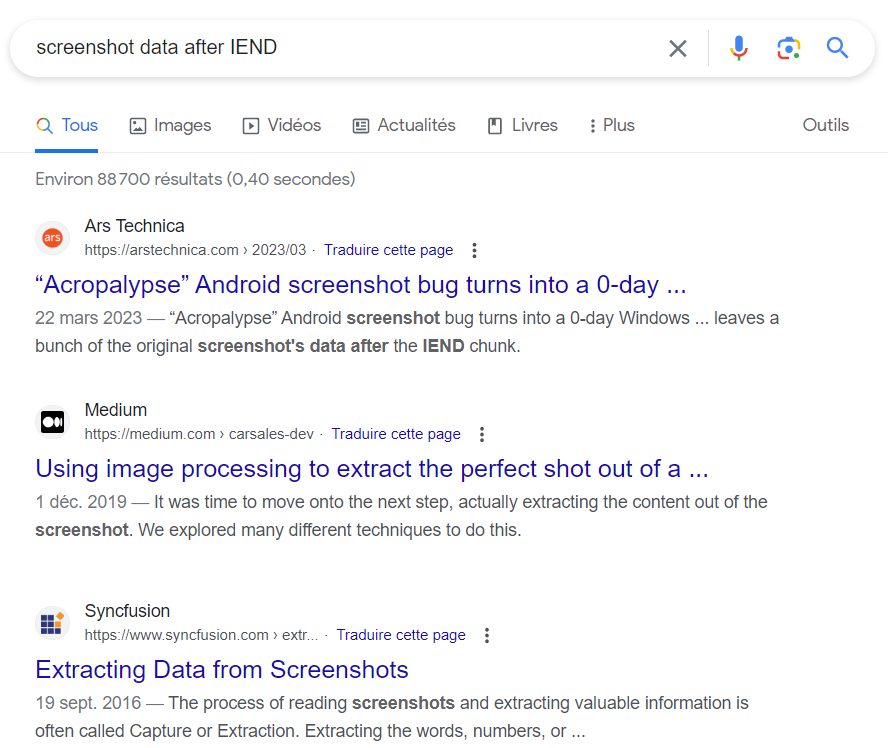Open three-dot menu for Ars Technica result
The height and width of the screenshot is (748, 888).
coord(475,251)
